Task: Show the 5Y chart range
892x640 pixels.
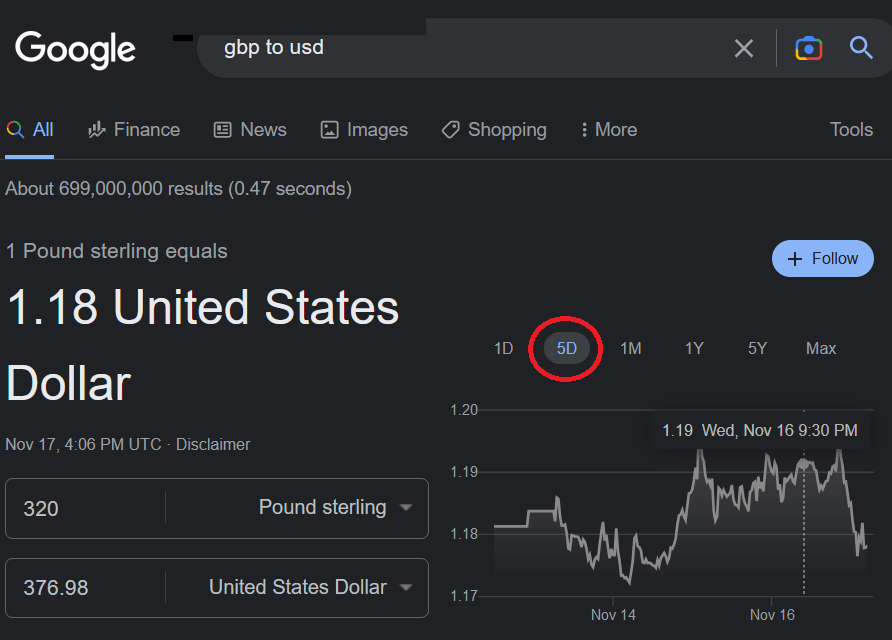Action: (757, 349)
